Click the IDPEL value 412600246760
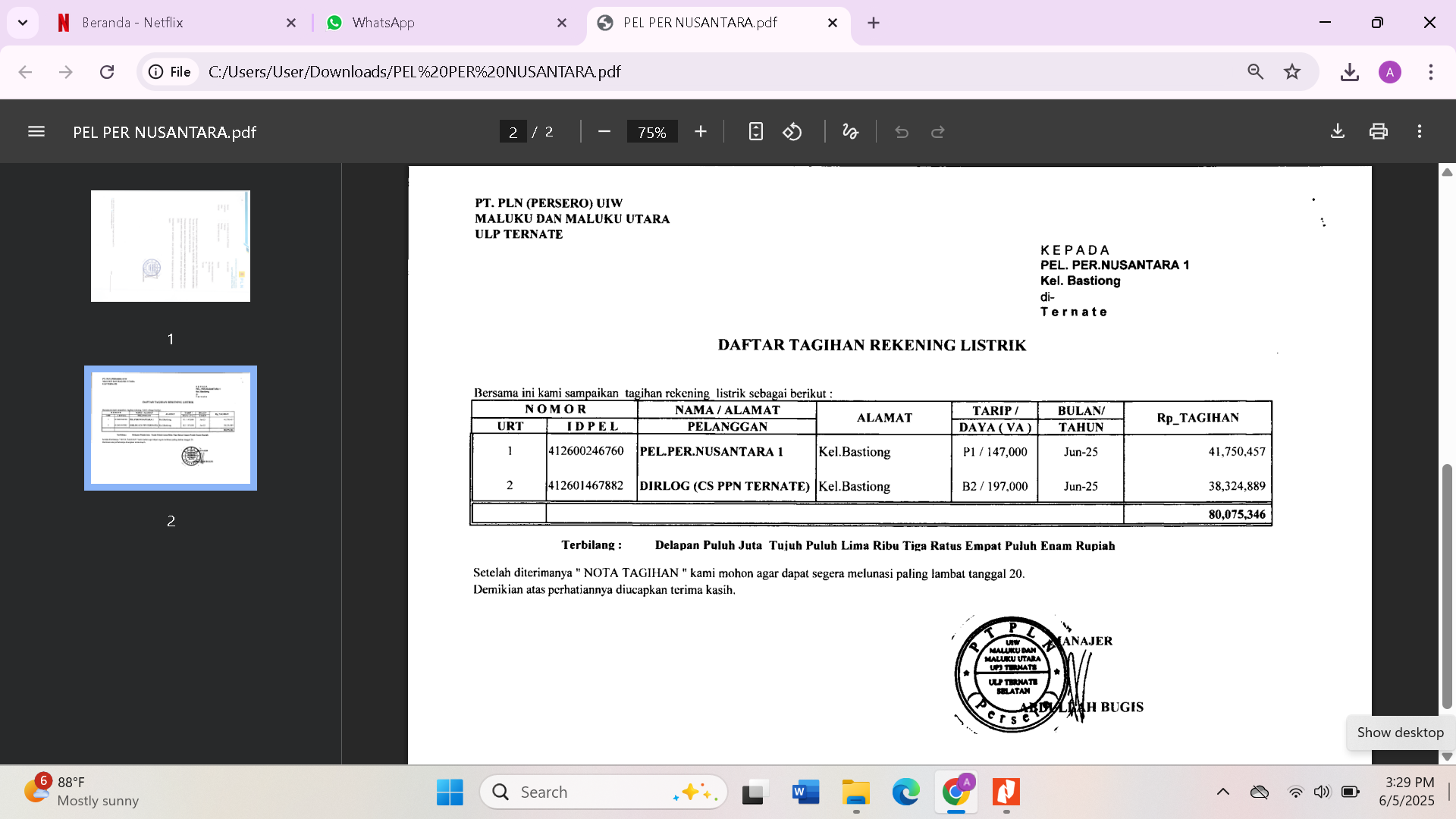 click(586, 451)
